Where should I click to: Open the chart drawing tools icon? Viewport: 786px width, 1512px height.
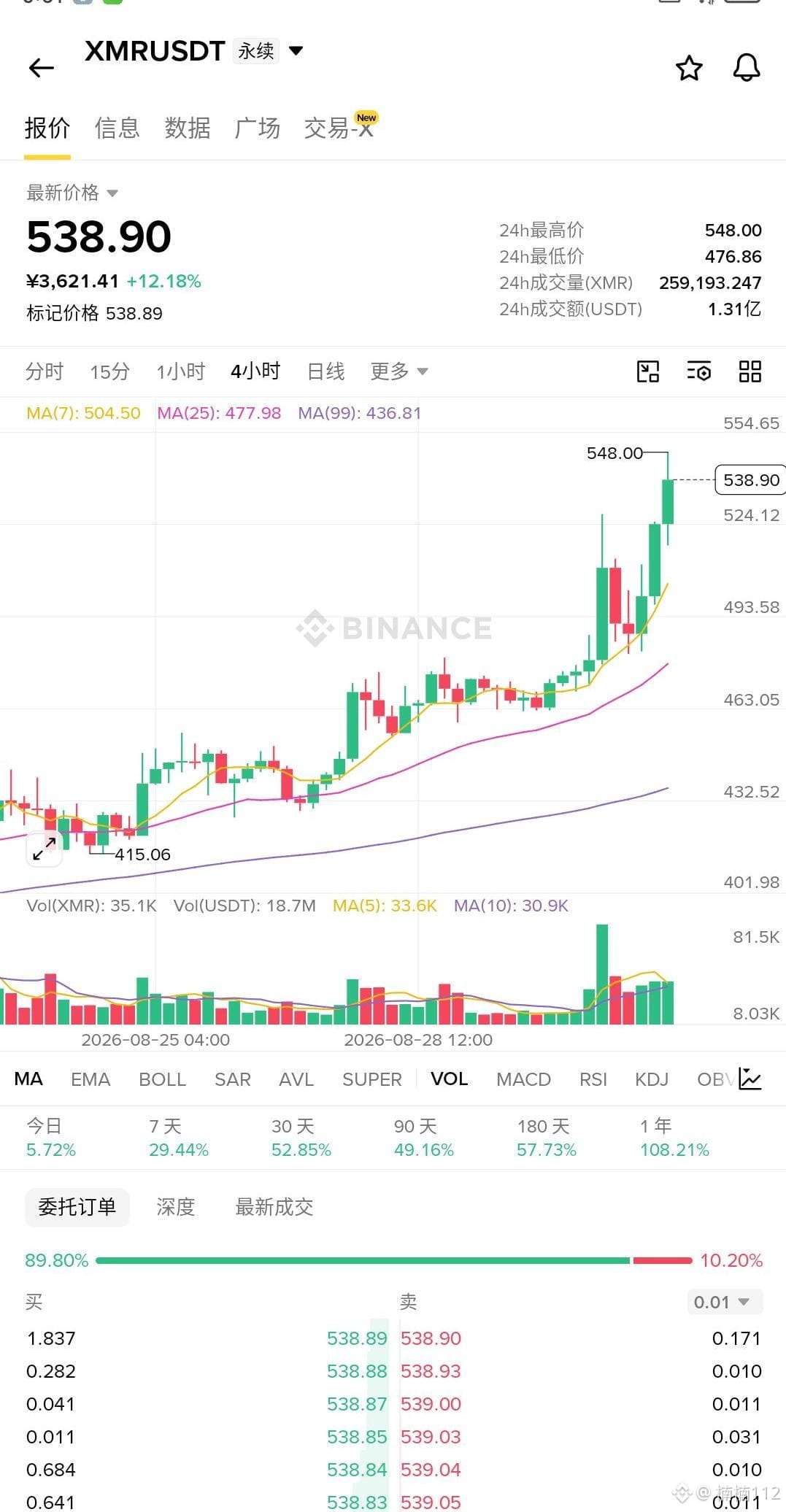(648, 371)
